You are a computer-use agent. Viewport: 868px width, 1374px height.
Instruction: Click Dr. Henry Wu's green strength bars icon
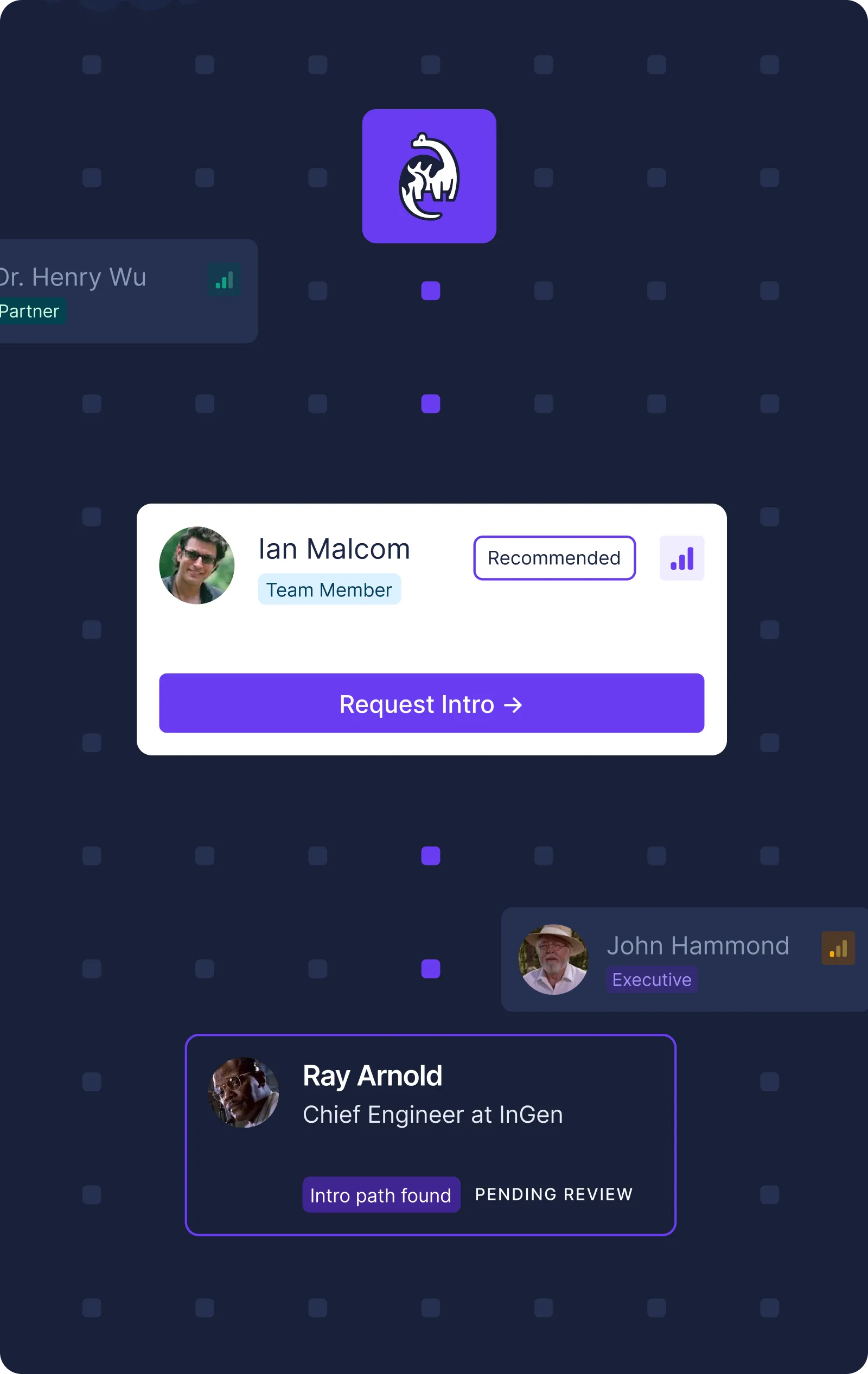tap(224, 279)
